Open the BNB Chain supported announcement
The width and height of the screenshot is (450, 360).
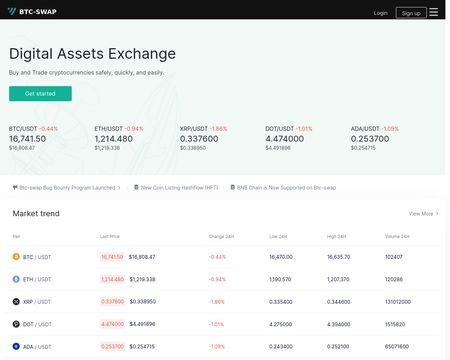(x=283, y=188)
